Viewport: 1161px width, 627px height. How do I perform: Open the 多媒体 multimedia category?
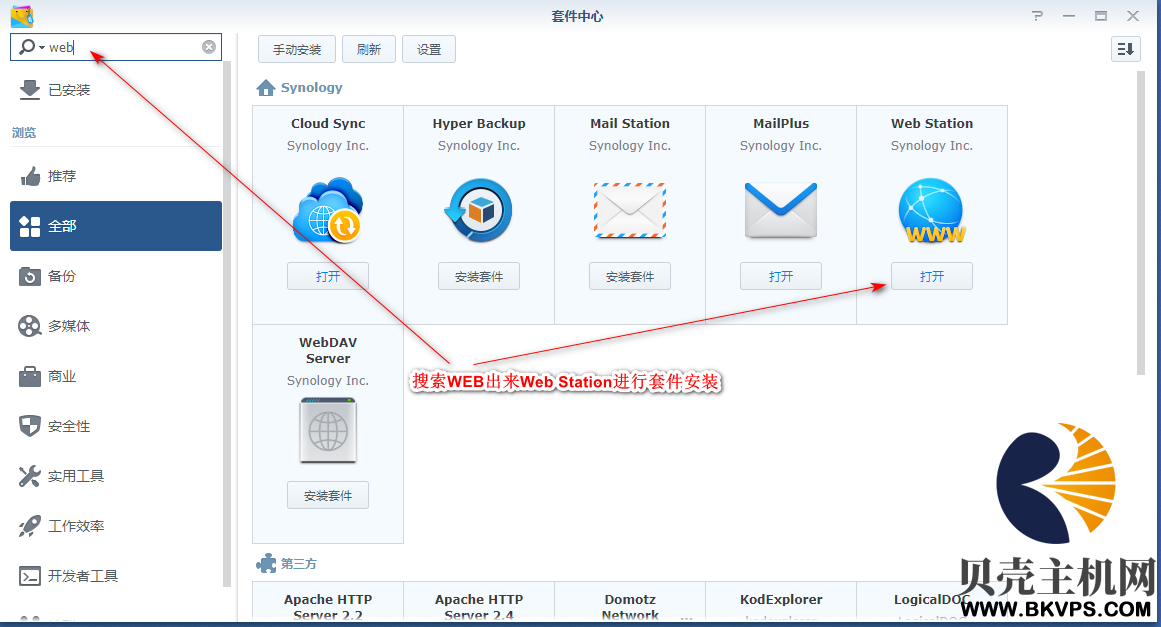click(x=116, y=326)
